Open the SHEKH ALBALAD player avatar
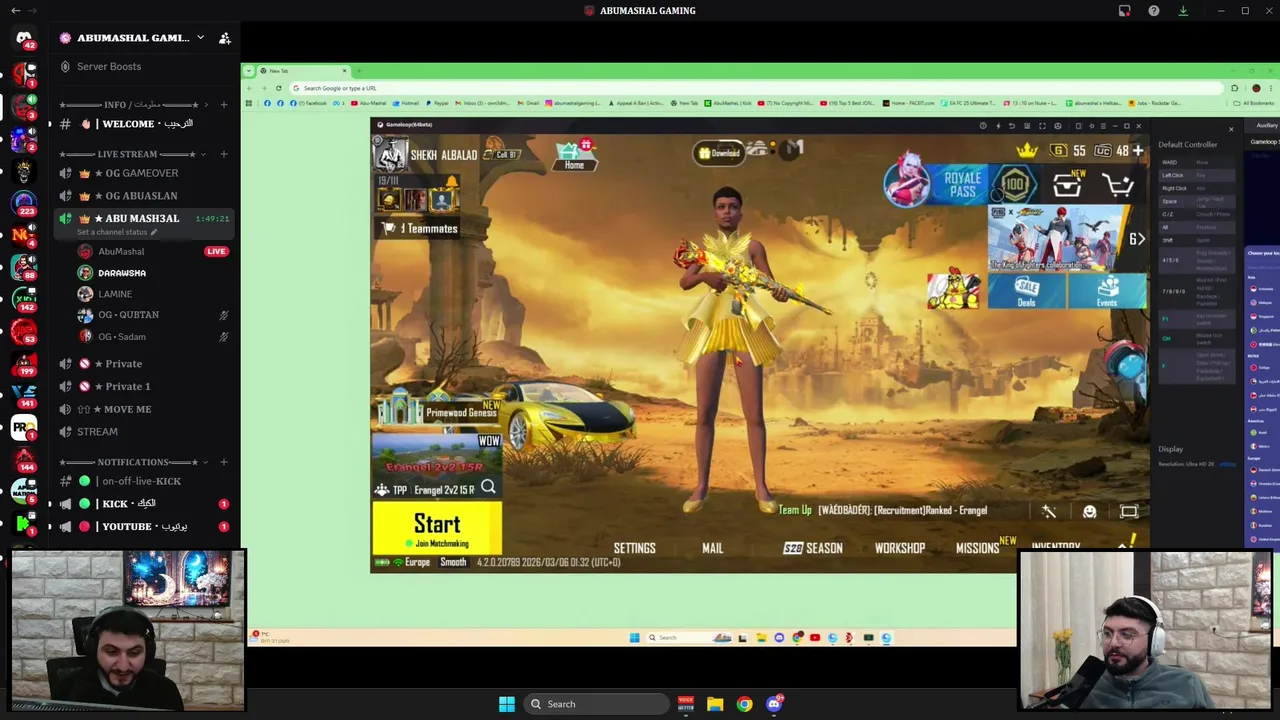This screenshot has height=720, width=1280. point(391,154)
